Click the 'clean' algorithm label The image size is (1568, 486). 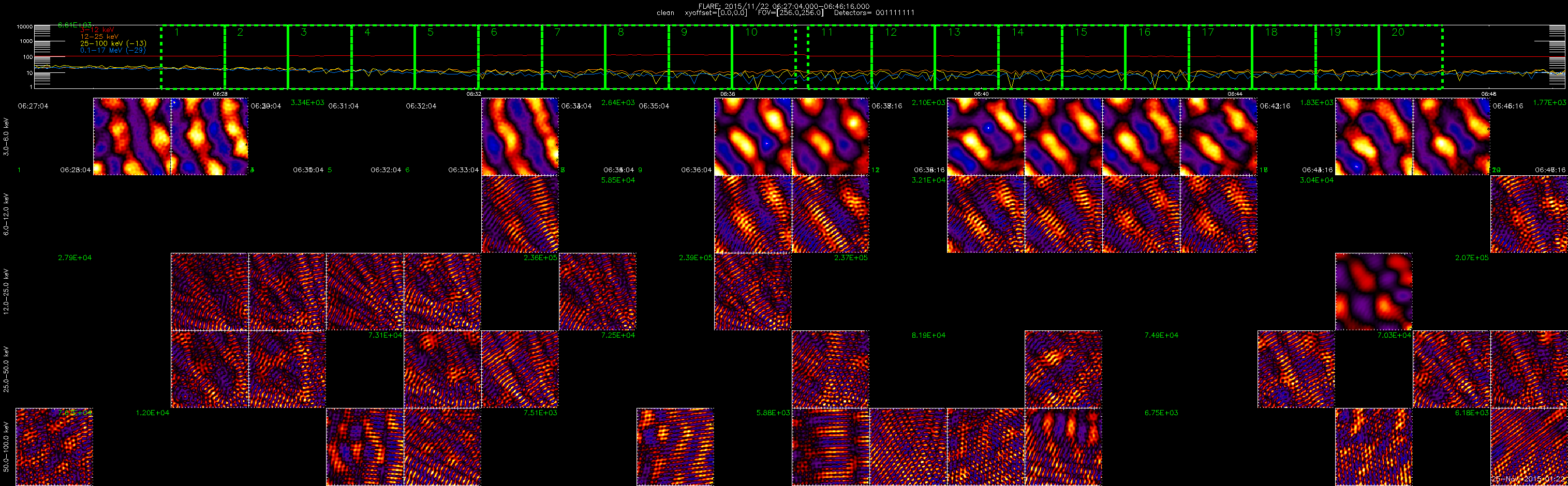pyautogui.click(x=665, y=13)
